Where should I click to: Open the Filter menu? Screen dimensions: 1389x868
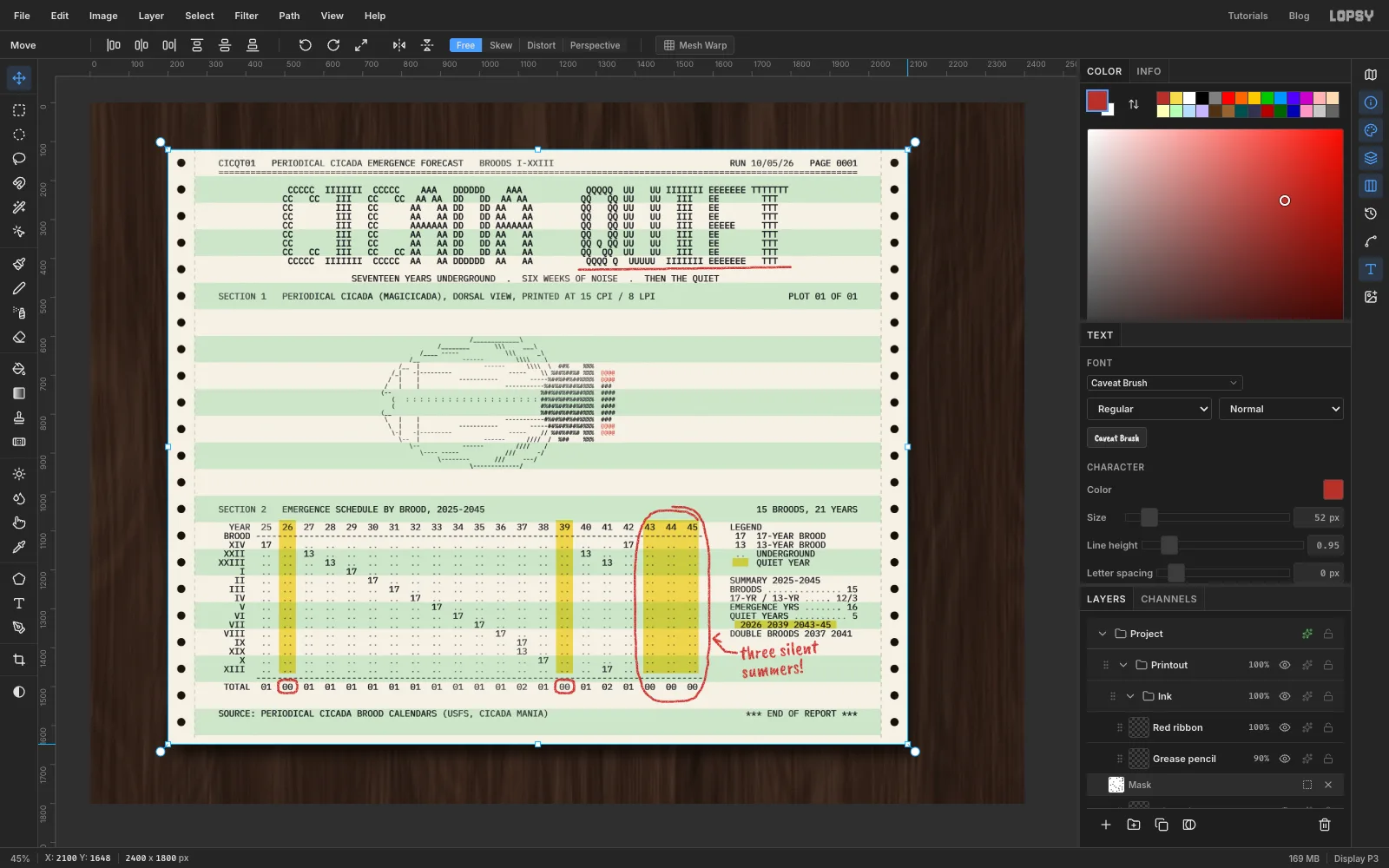tap(247, 16)
